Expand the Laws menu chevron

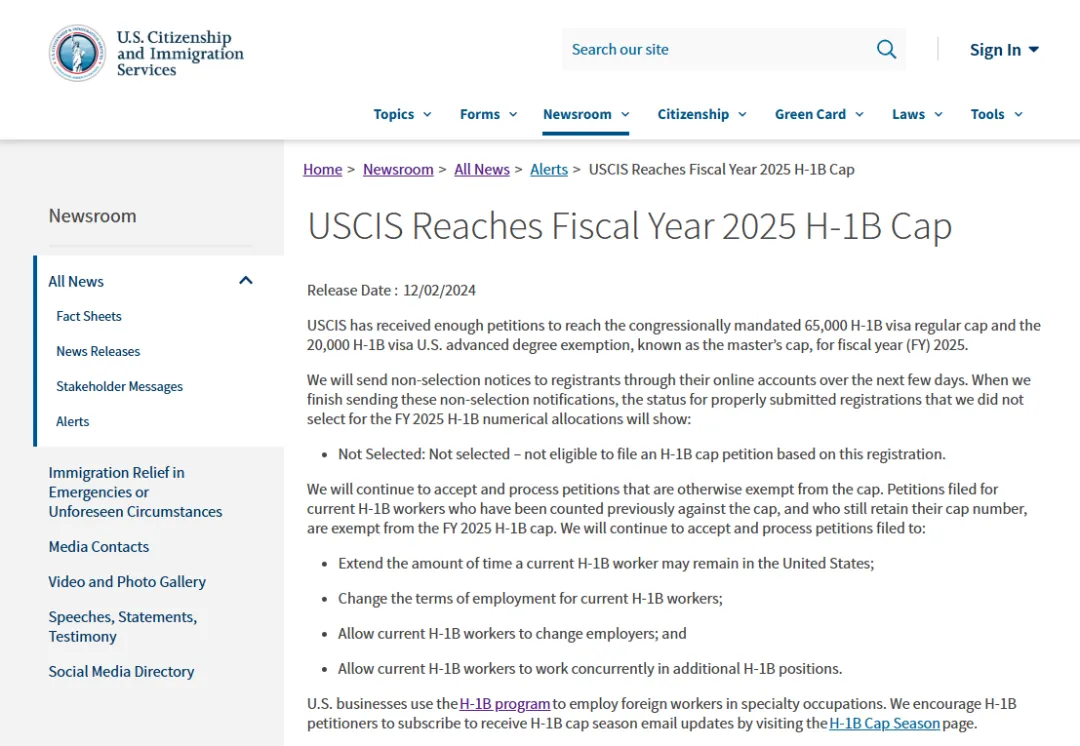click(x=938, y=114)
